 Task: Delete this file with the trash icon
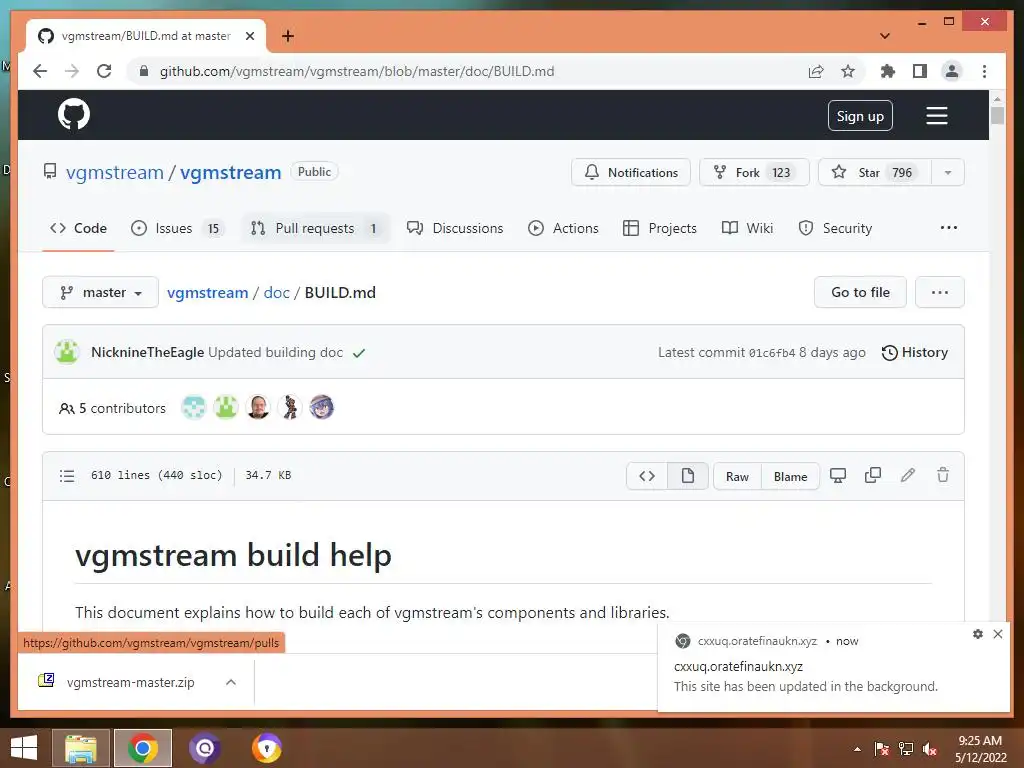(942, 475)
